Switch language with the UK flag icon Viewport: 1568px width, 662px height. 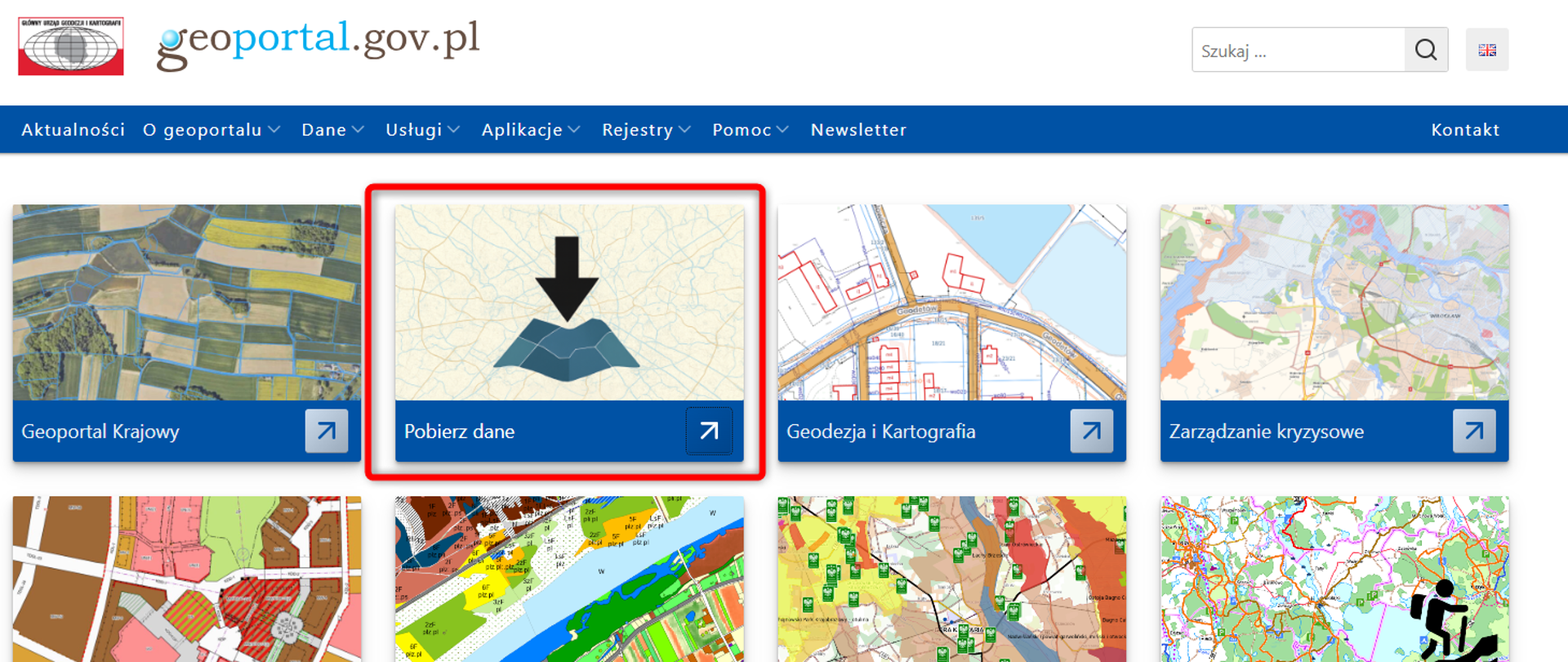(x=1487, y=50)
